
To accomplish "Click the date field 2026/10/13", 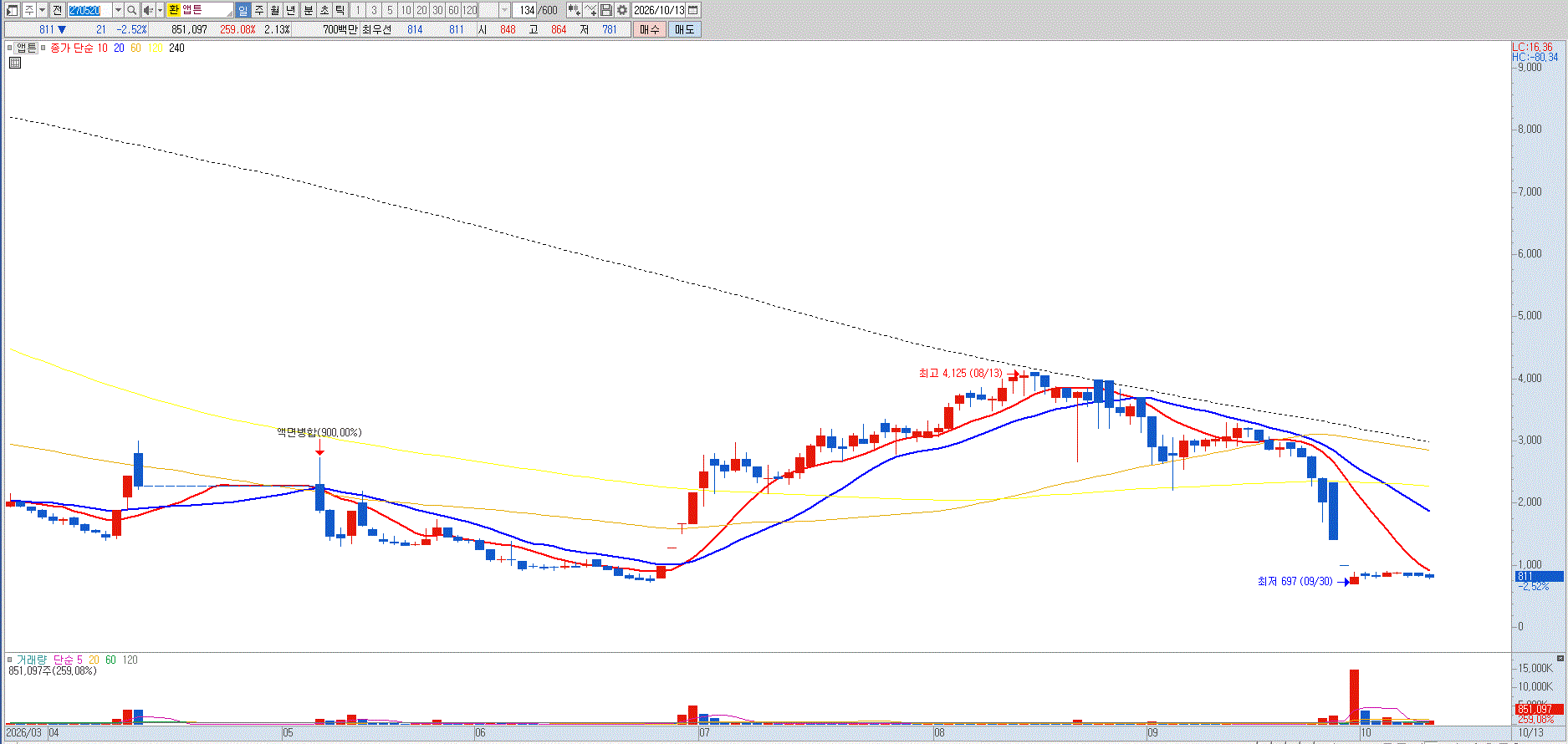I will [659, 10].
